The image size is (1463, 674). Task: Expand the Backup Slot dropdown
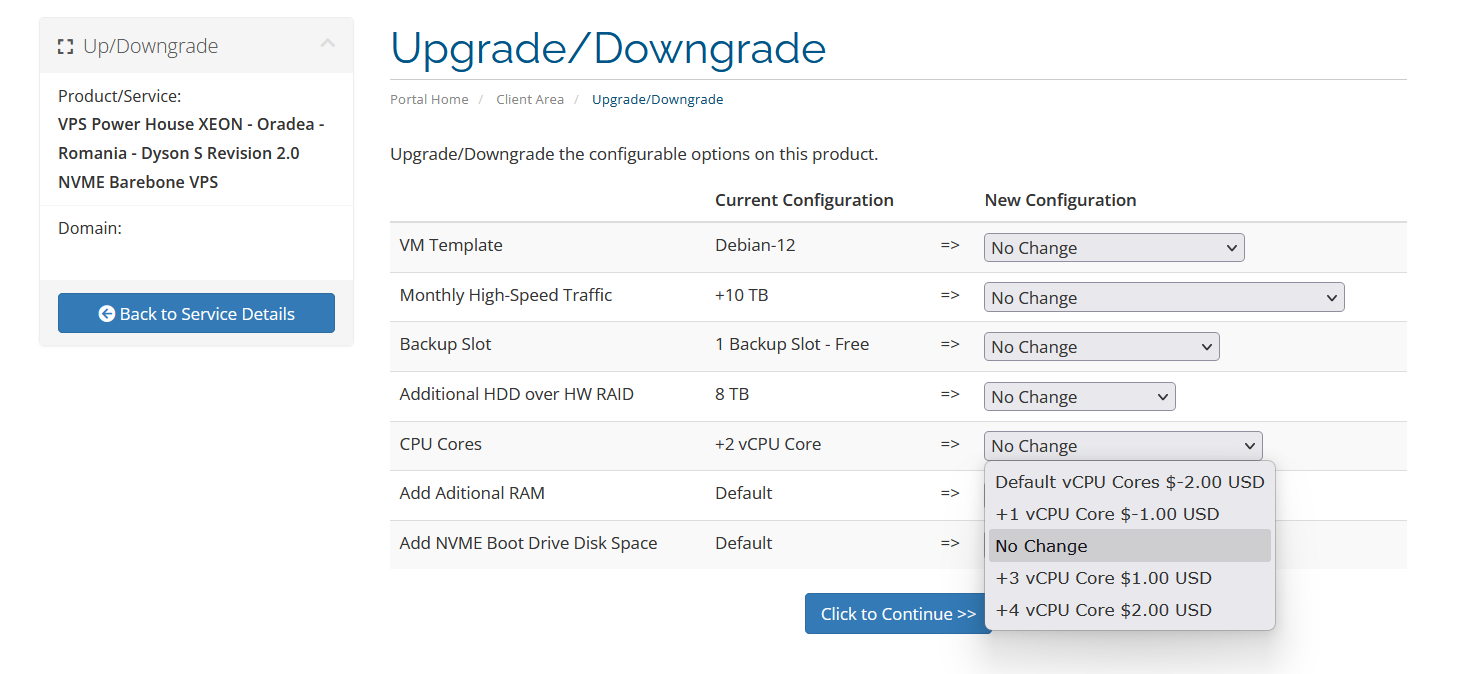coord(1101,347)
